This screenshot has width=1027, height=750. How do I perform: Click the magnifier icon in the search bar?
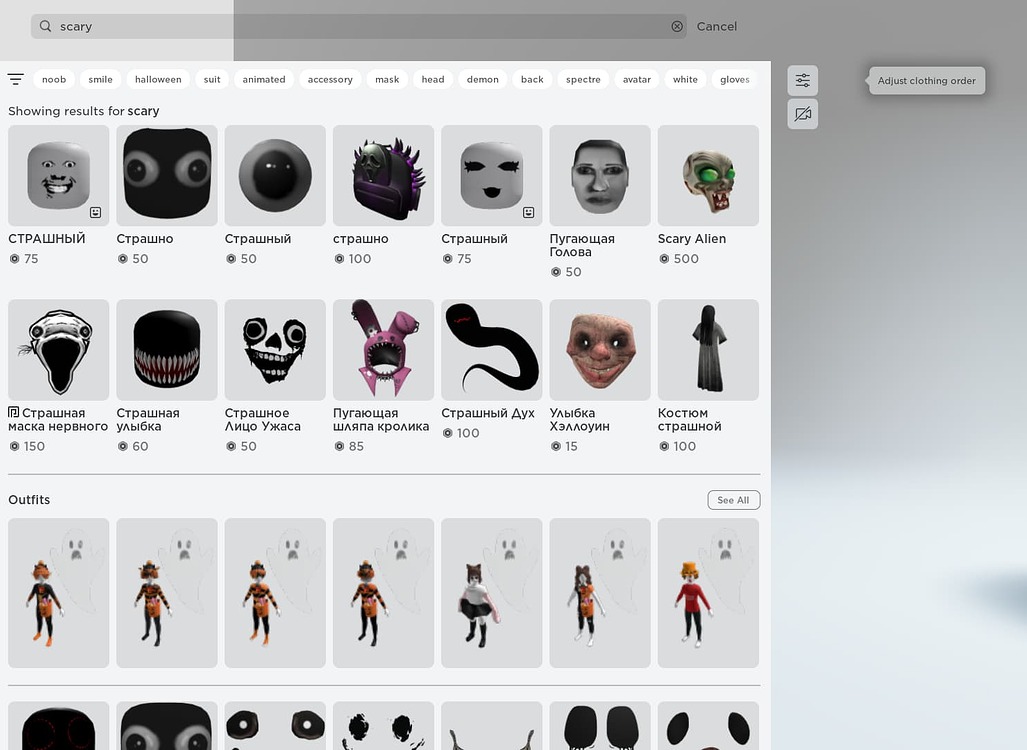point(45,26)
